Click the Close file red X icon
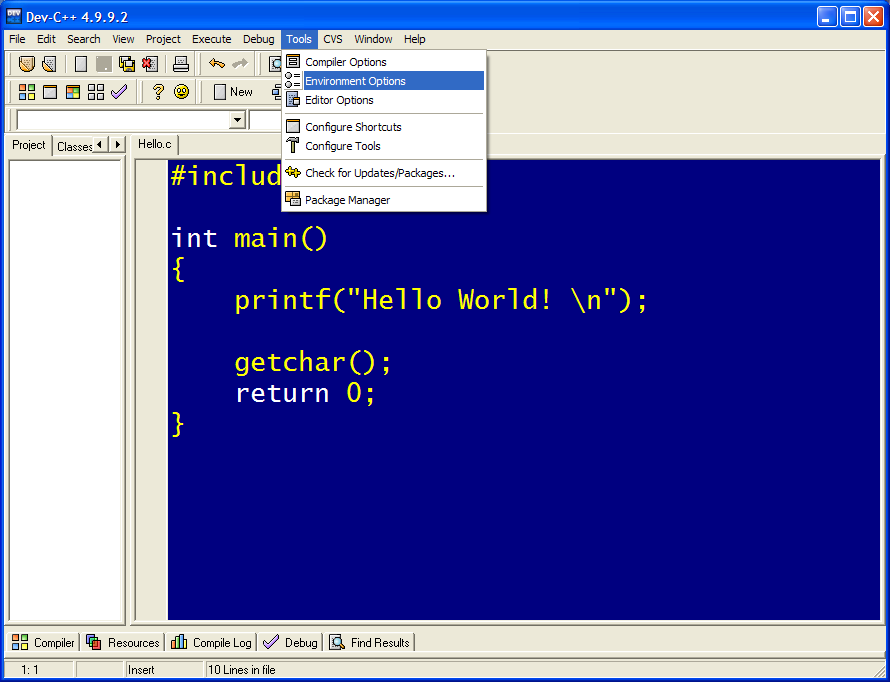Viewport: 890px width, 682px height. [149, 64]
